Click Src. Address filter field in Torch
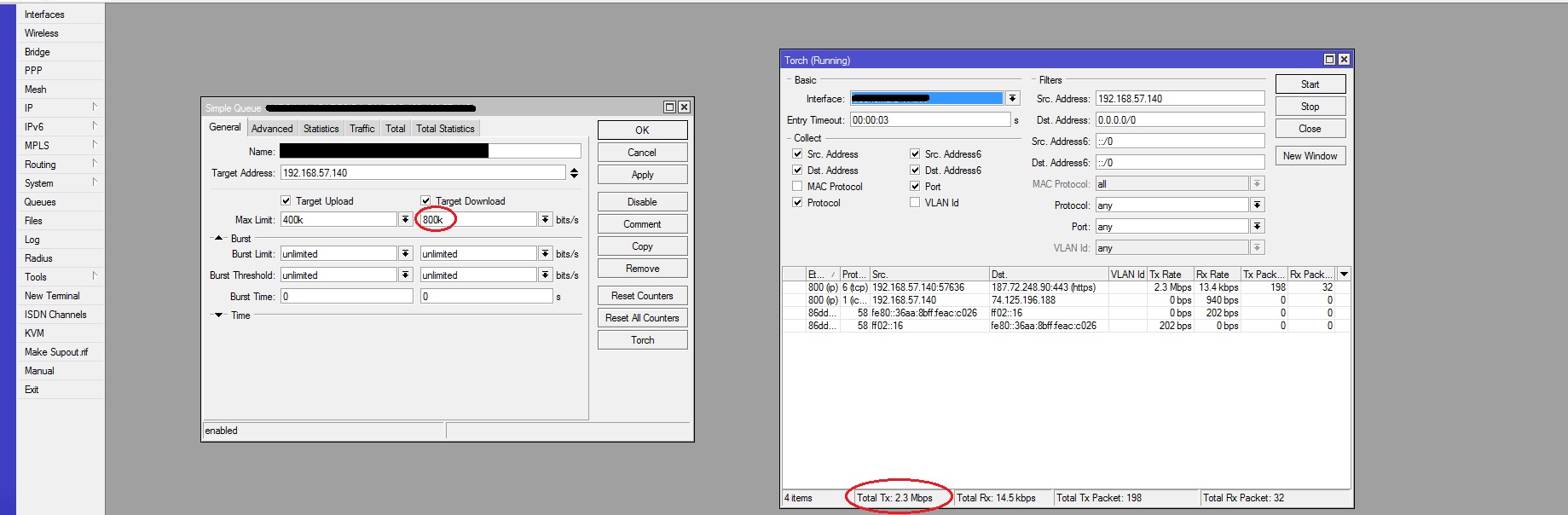Screen dimensions: 1568x515 point(1180,99)
